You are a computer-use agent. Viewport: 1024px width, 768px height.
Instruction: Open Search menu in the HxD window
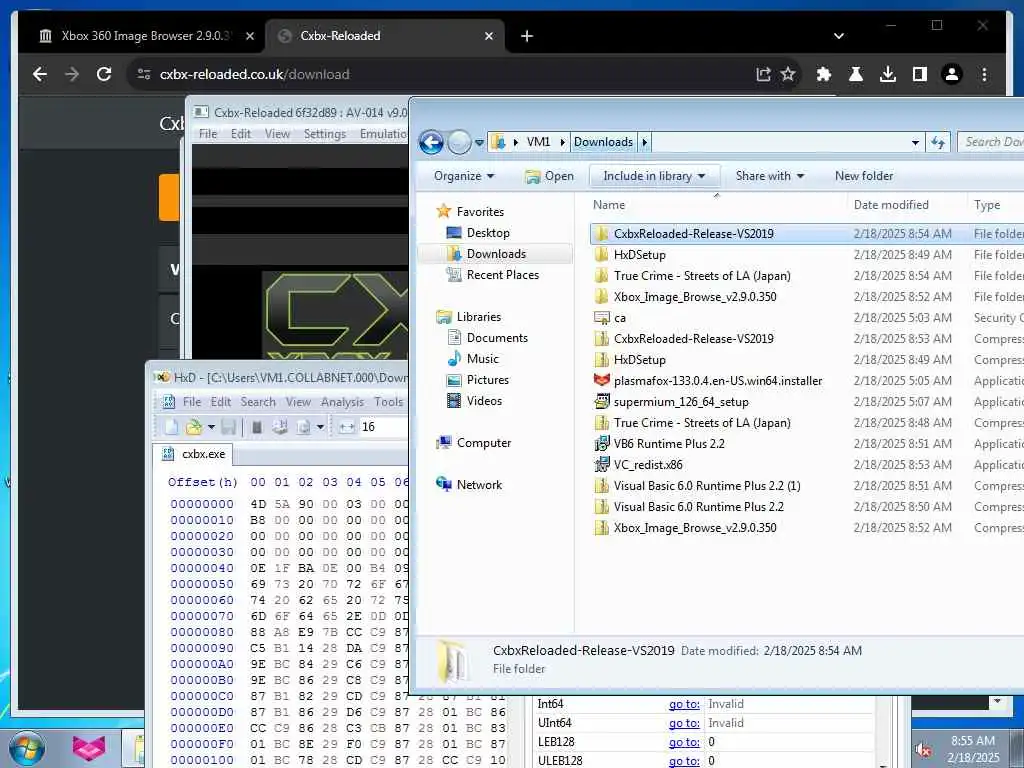pos(258,402)
